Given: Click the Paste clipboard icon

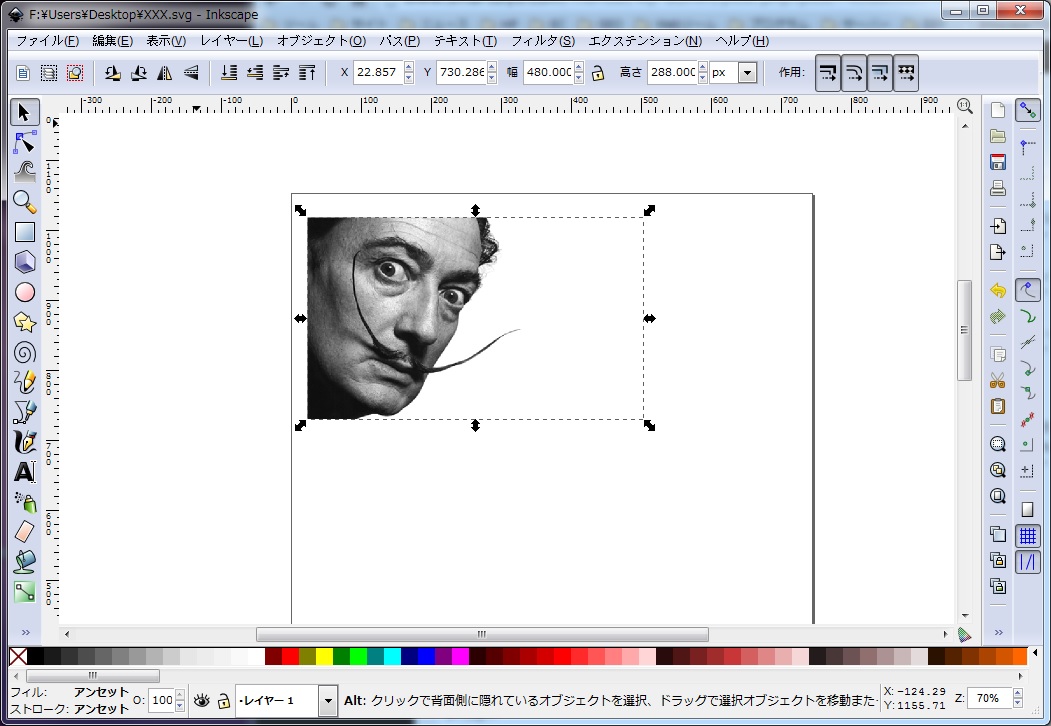Looking at the screenshot, I should click(997, 406).
